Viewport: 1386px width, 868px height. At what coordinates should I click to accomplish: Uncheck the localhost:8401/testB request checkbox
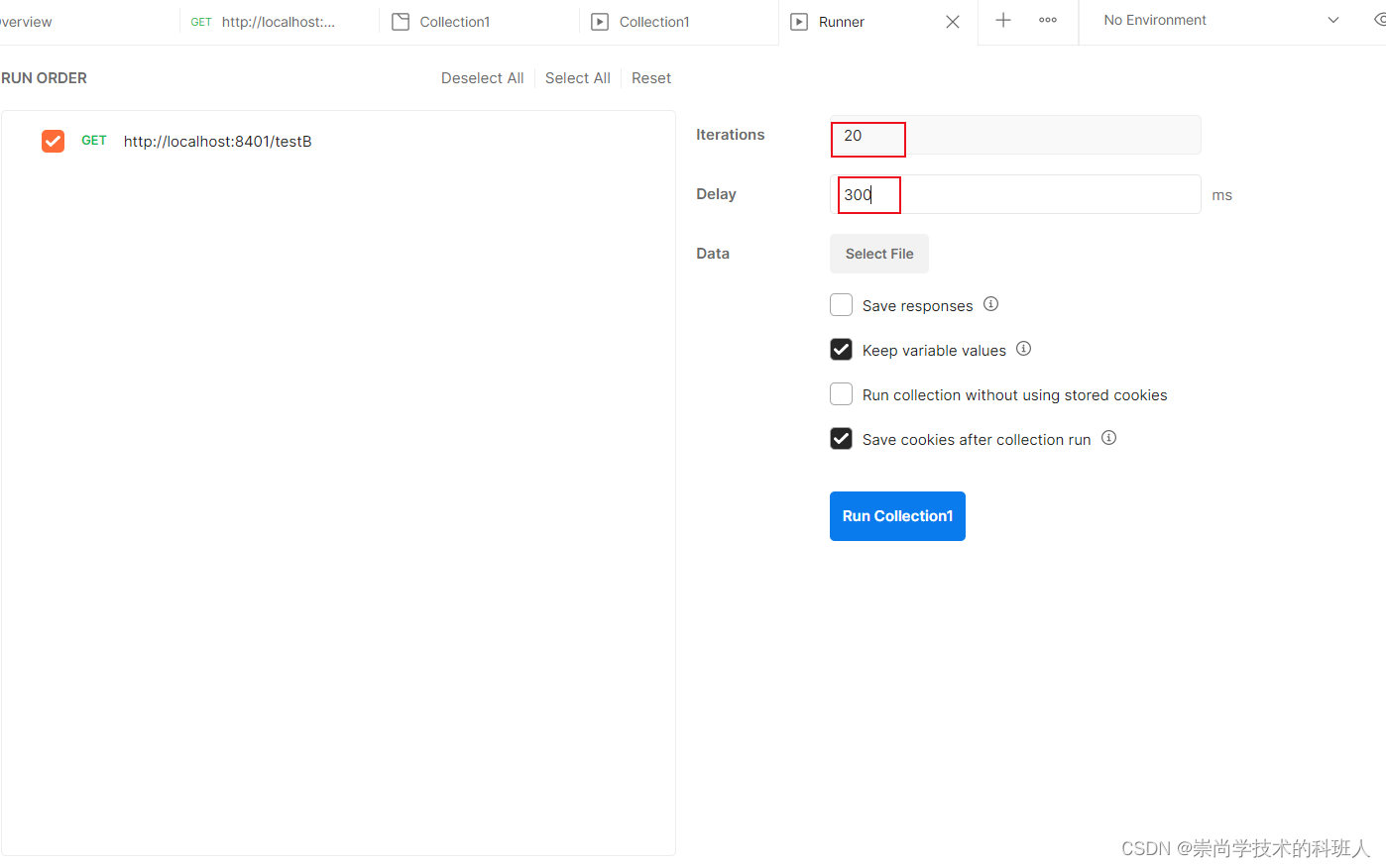pyautogui.click(x=54, y=141)
